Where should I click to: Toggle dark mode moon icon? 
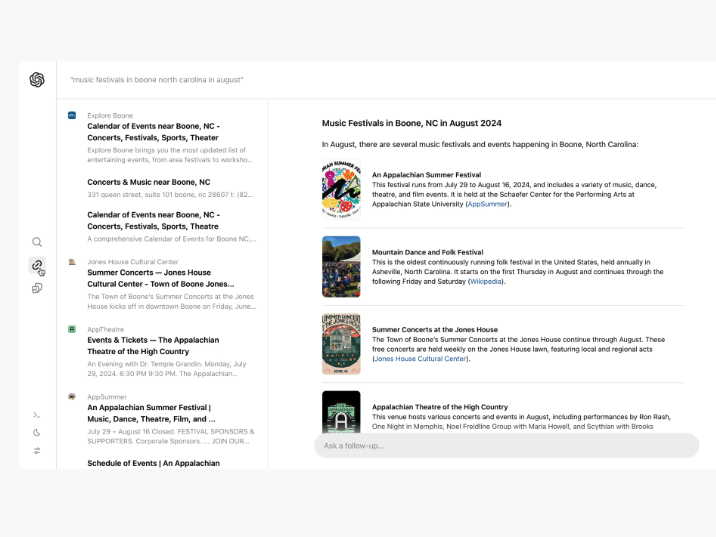[x=37, y=432]
